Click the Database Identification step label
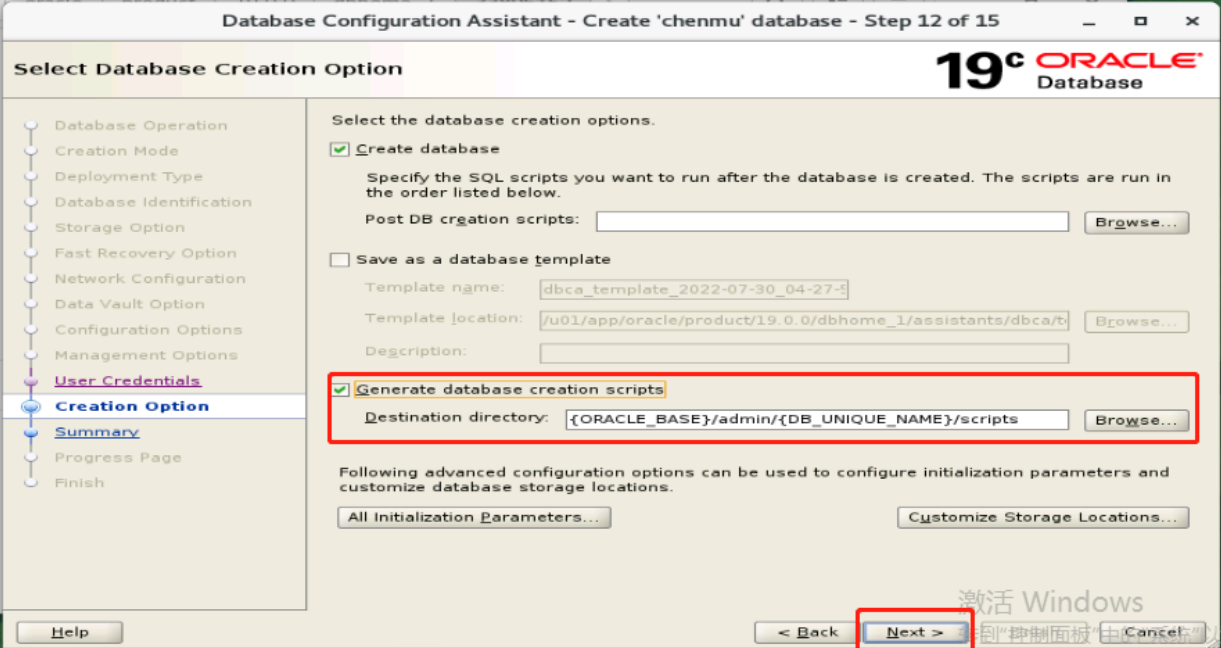 [x=153, y=202]
